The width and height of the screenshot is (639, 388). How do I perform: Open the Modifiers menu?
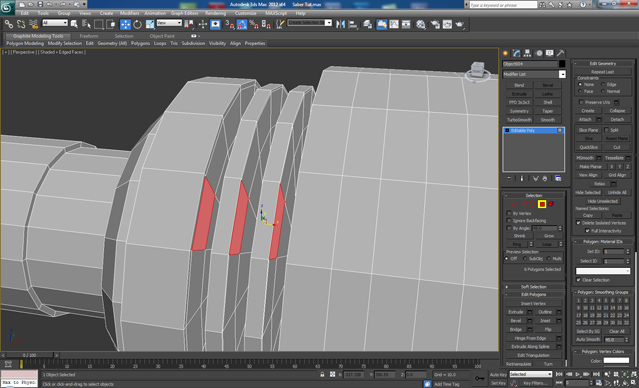coord(129,13)
